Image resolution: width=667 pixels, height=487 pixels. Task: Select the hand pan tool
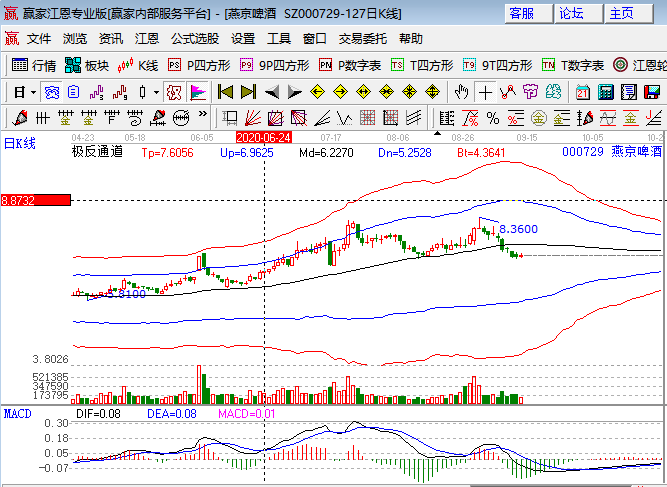click(461, 91)
